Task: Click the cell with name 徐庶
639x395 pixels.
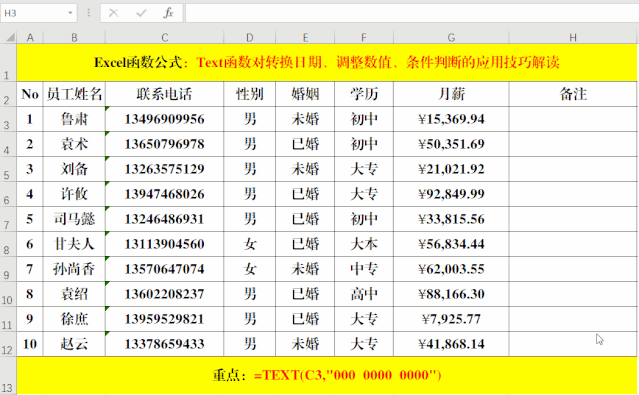Action: 74,319
